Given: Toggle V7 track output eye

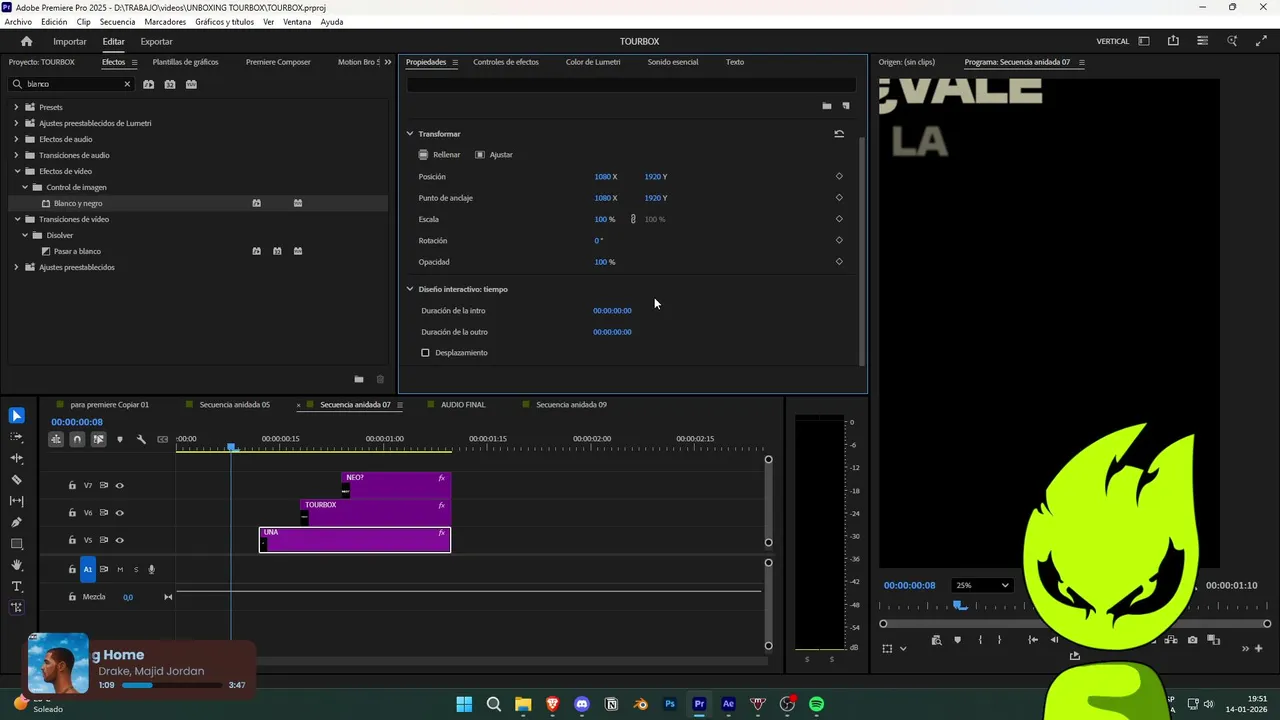Looking at the screenshot, I should (119, 486).
